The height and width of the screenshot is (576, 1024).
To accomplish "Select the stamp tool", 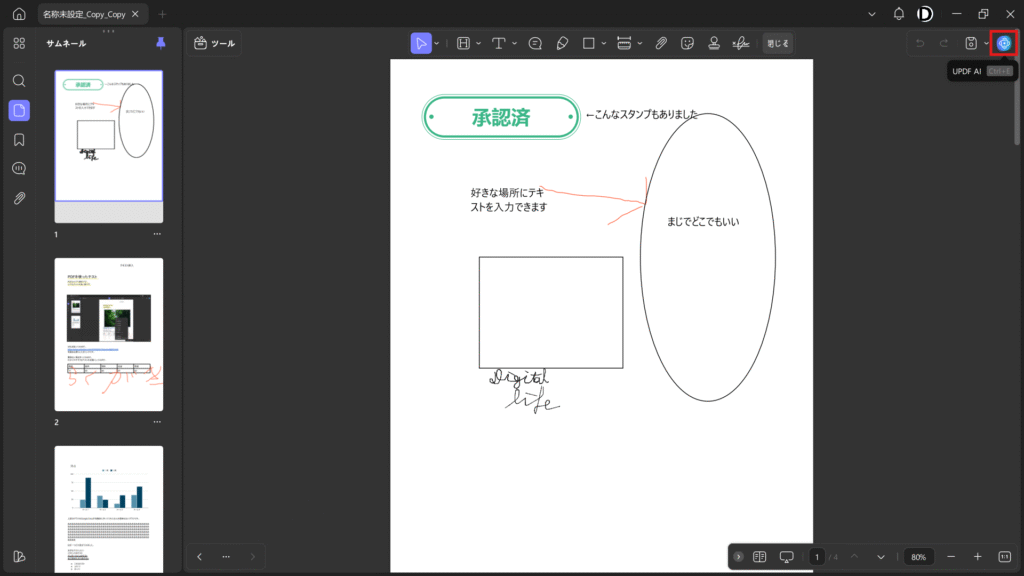I will [x=714, y=43].
